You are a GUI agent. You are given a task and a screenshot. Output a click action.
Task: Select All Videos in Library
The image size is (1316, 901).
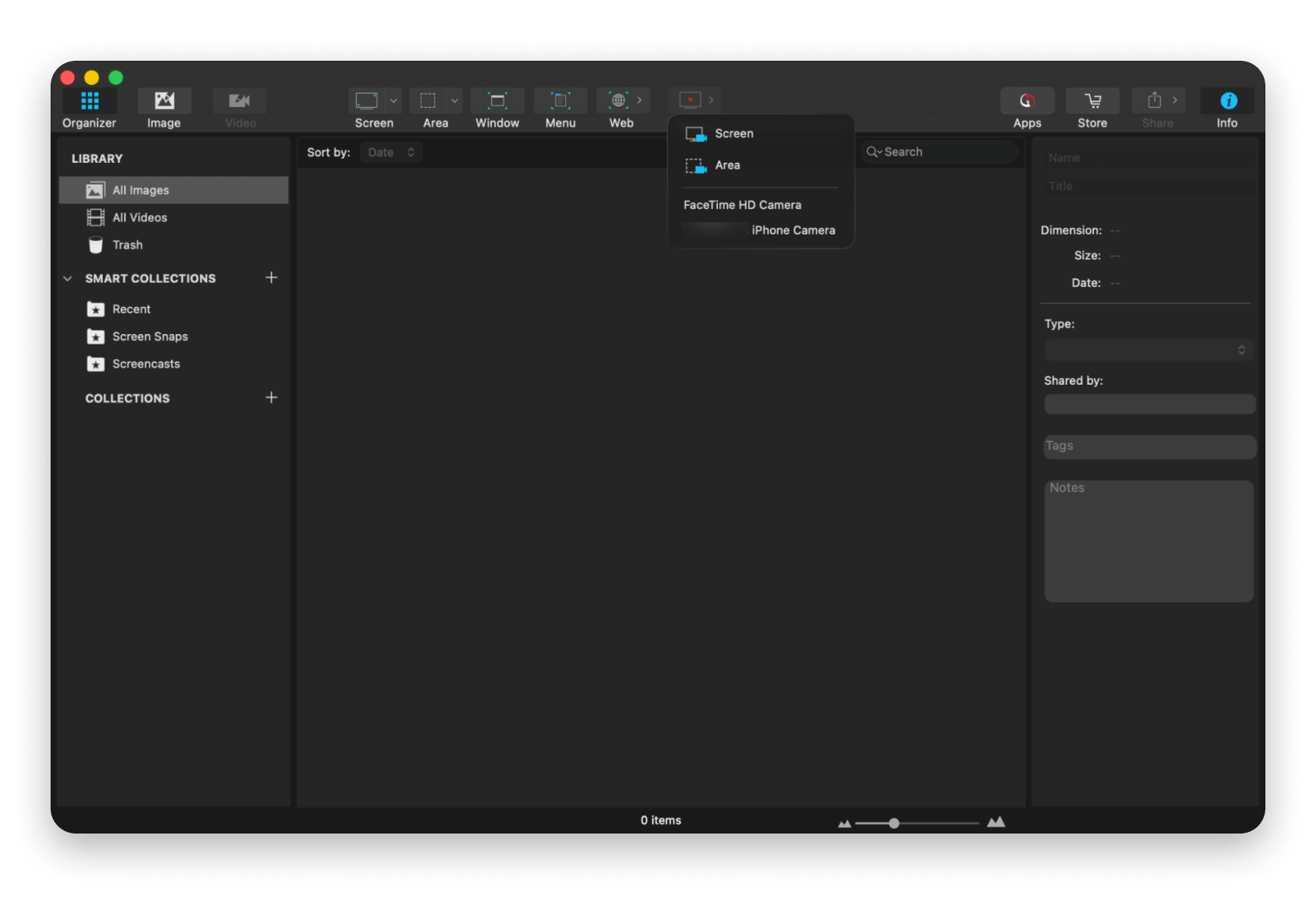click(174, 218)
